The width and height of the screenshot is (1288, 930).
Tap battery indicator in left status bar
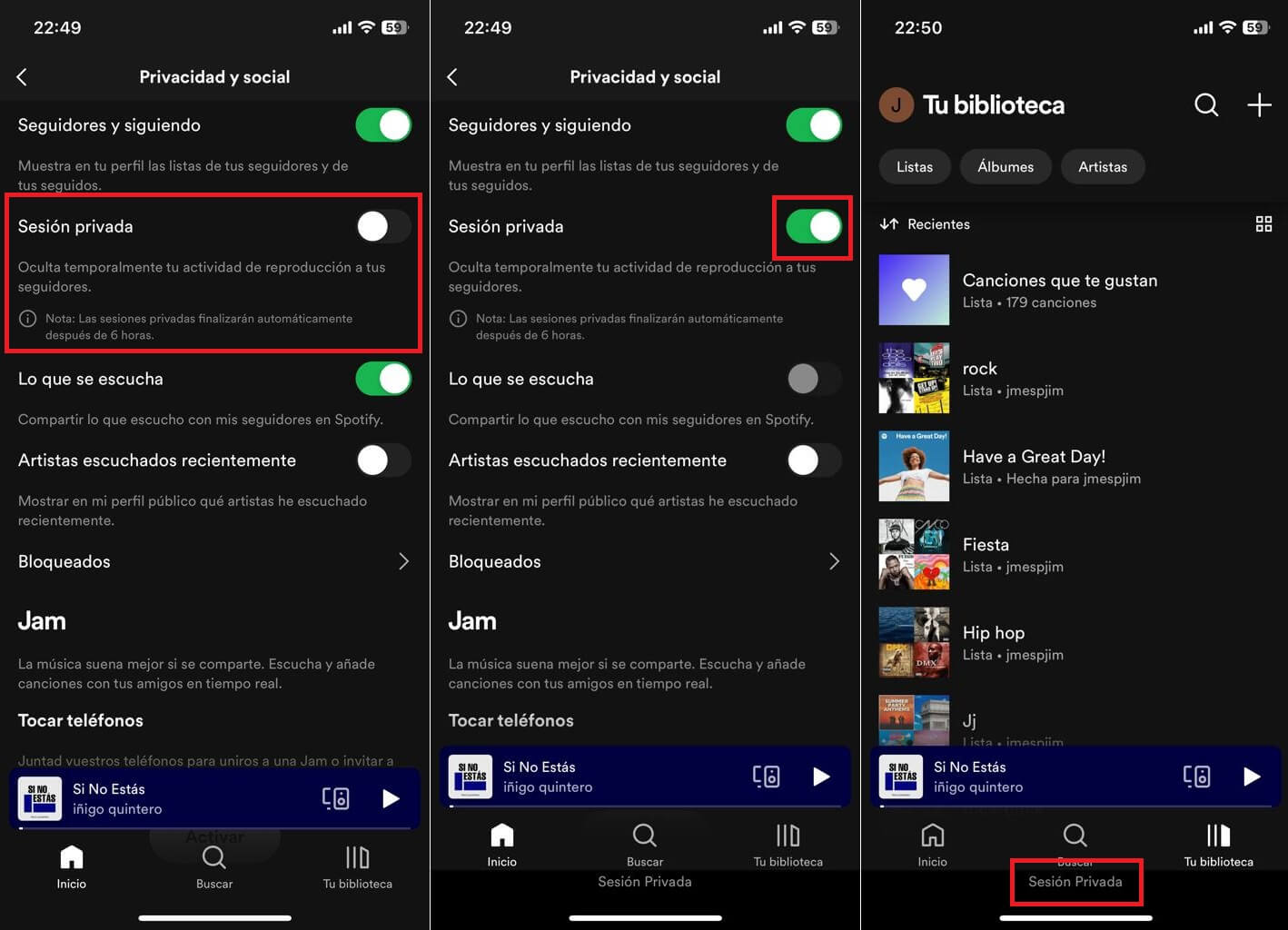[x=394, y=28]
